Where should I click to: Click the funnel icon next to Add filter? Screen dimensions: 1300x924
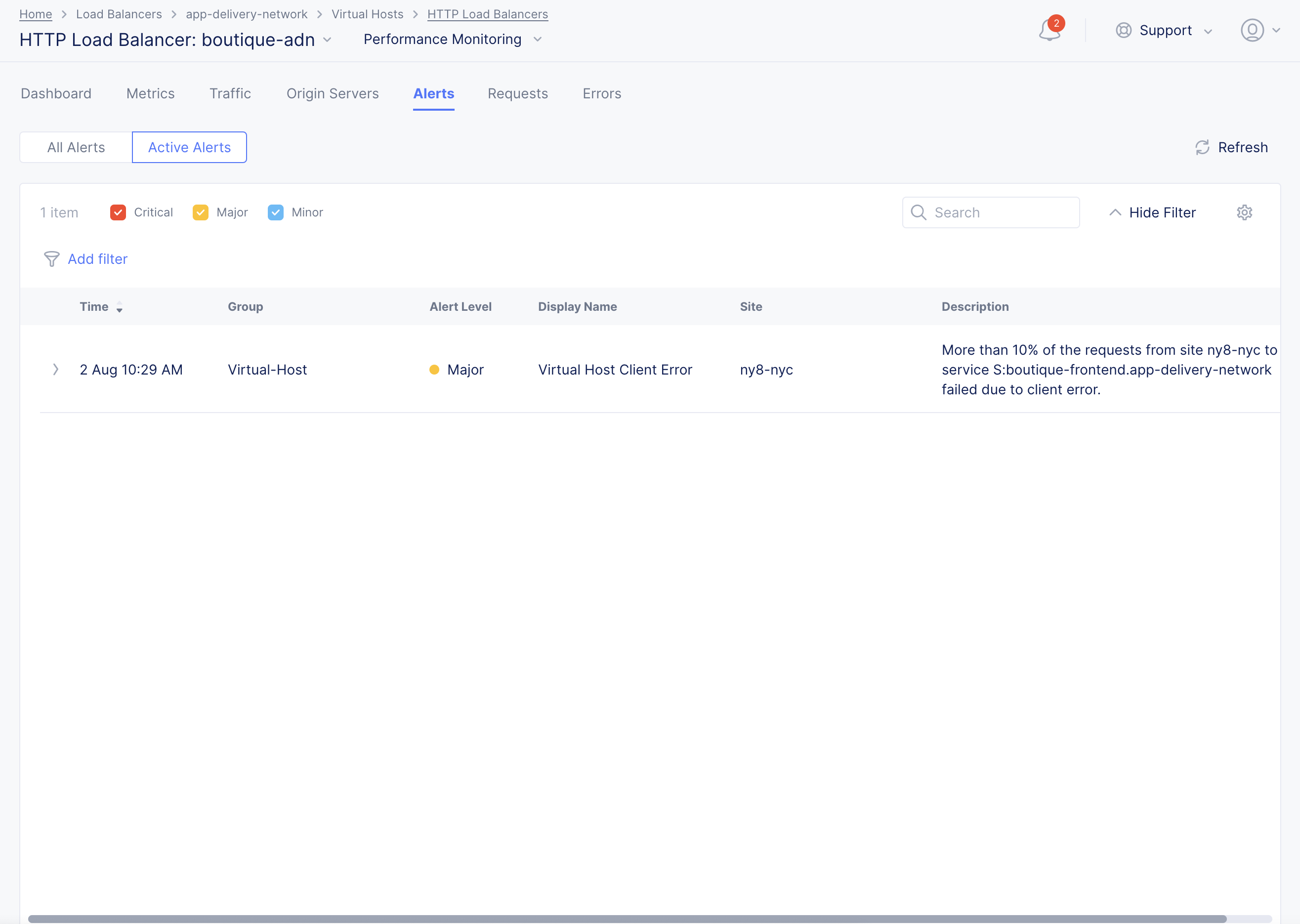coord(52,259)
